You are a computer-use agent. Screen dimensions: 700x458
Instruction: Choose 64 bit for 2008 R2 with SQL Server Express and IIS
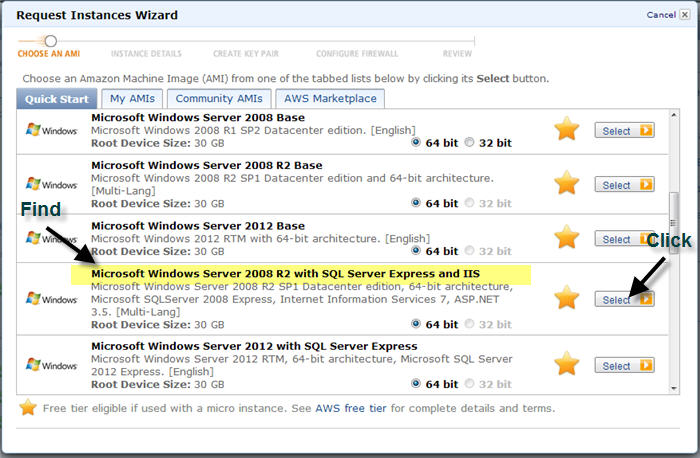(x=416, y=324)
